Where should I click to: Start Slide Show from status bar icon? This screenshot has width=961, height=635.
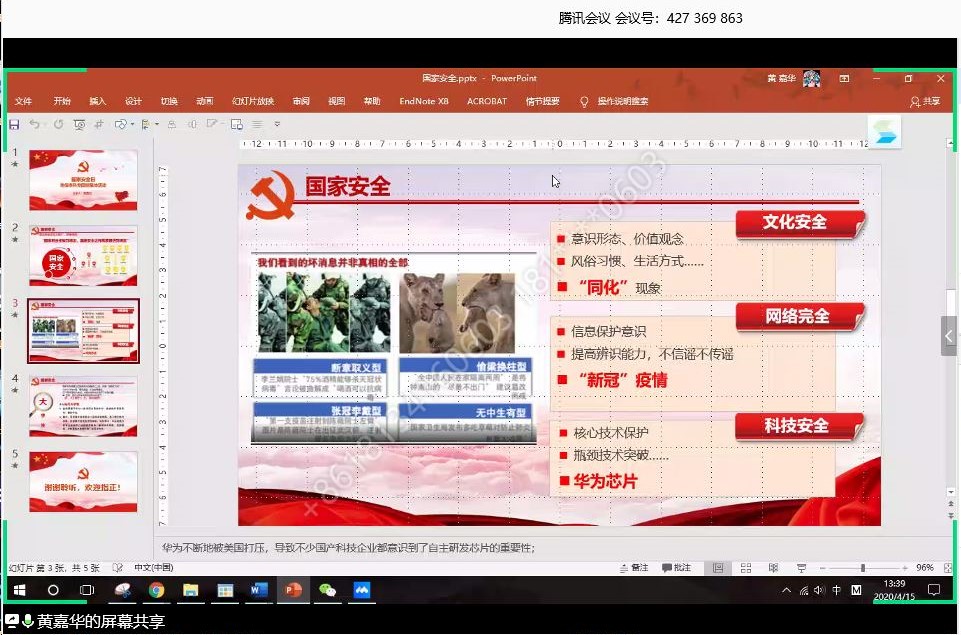(x=801, y=568)
